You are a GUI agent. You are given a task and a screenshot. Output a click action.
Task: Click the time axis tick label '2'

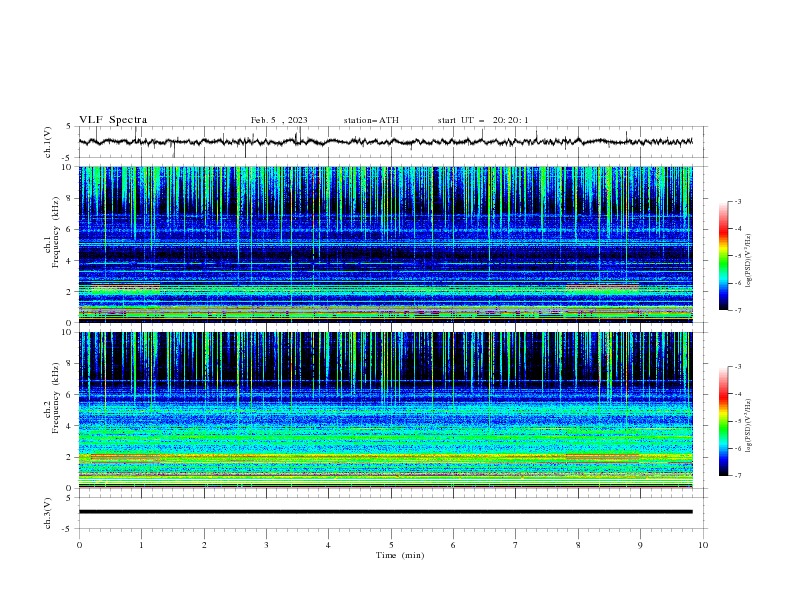coord(204,545)
